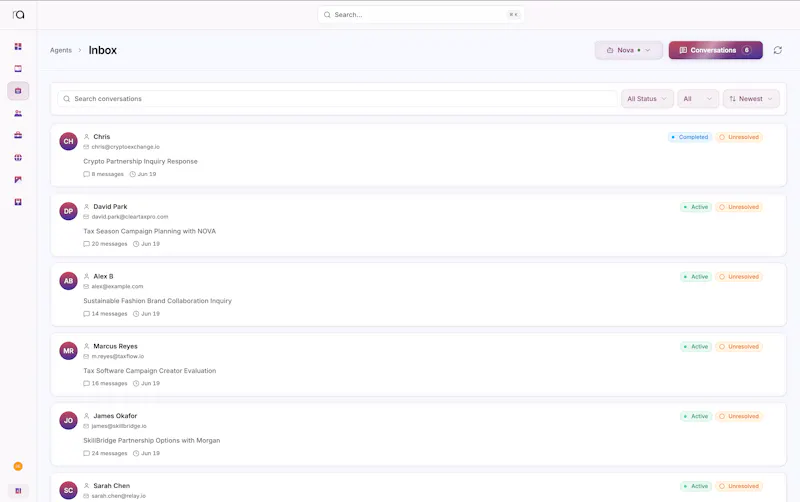Viewport: 800px width, 502px height.
Task: Open the archive box icon in sidebar
Action: pos(18,202)
